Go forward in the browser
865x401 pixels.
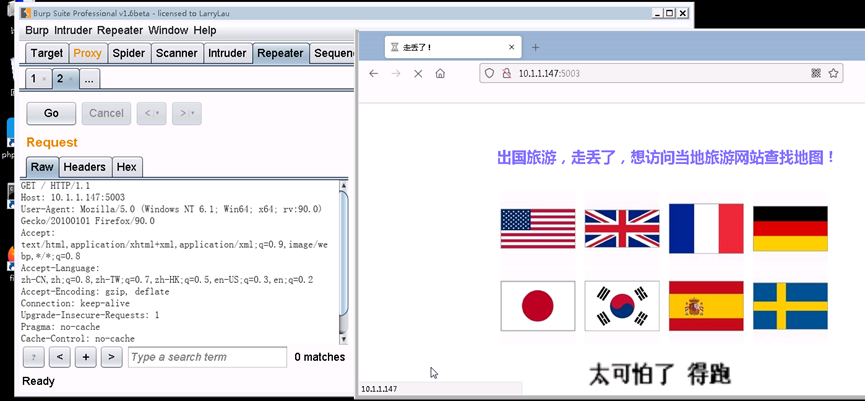pos(396,73)
